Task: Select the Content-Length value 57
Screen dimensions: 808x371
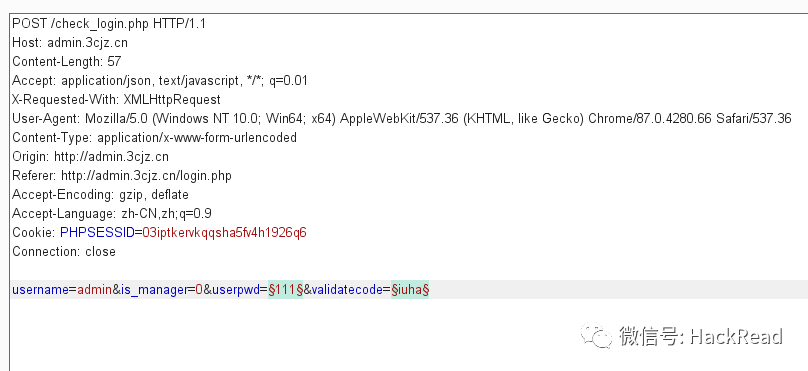Action: pyautogui.click(x=114, y=61)
